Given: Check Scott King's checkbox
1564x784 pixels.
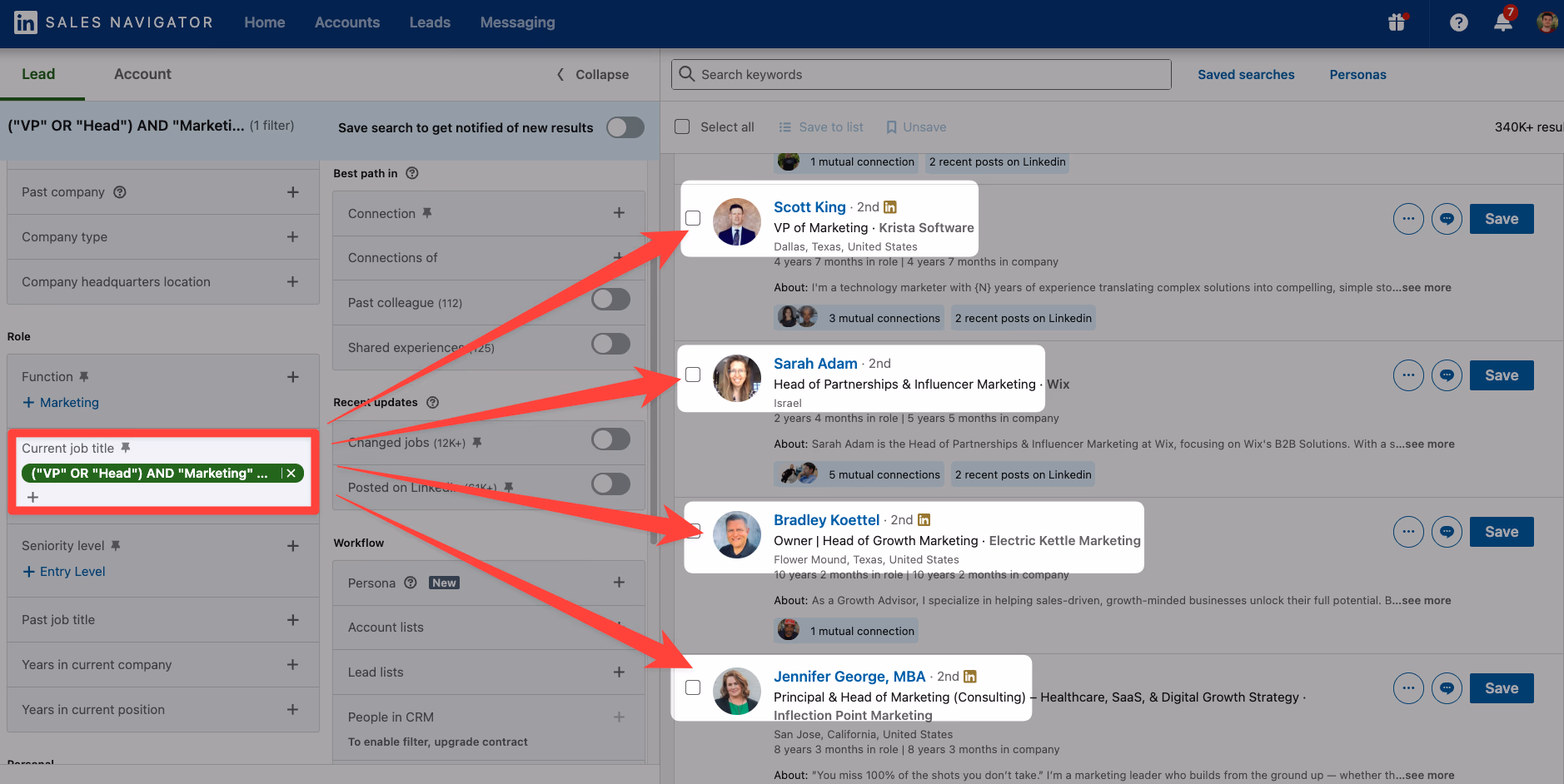Looking at the screenshot, I should pos(693,218).
